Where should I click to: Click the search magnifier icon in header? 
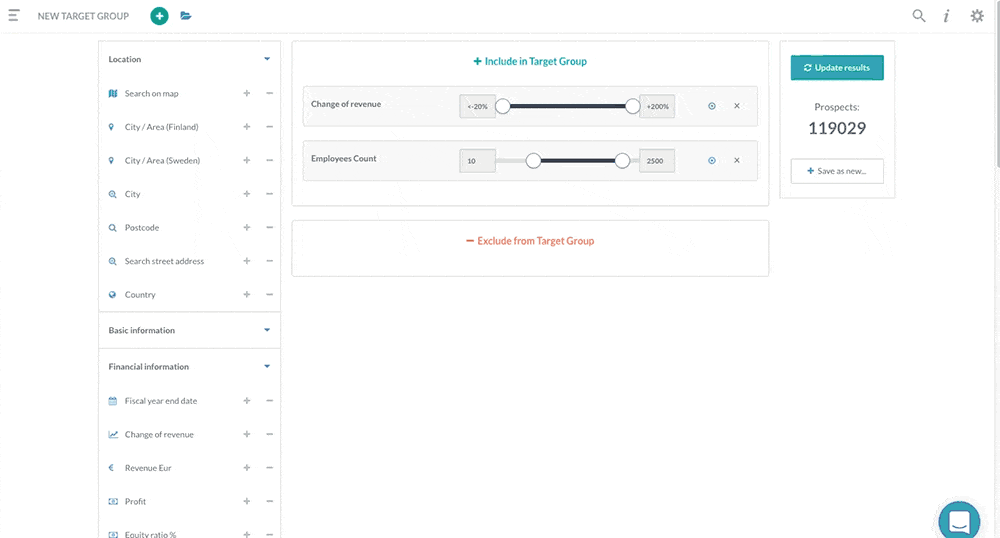click(x=919, y=16)
